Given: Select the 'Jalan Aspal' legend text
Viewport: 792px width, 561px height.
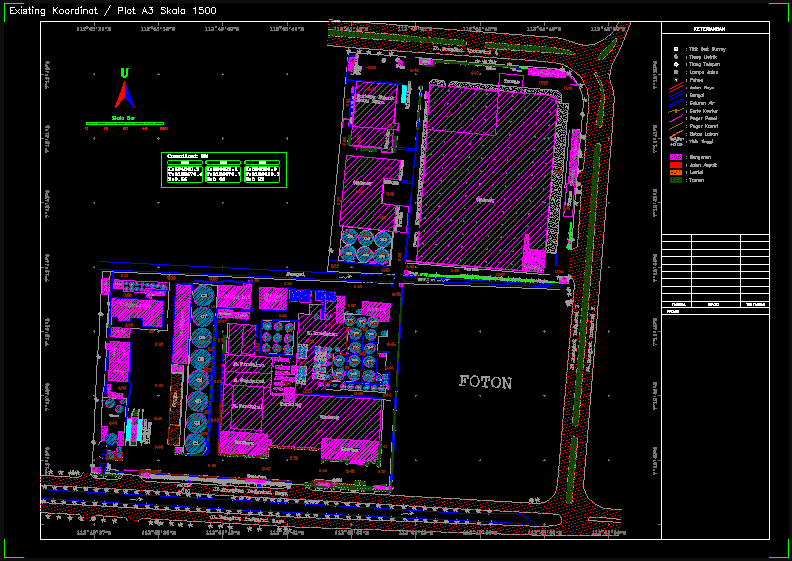Looking at the screenshot, I should click(703, 165).
